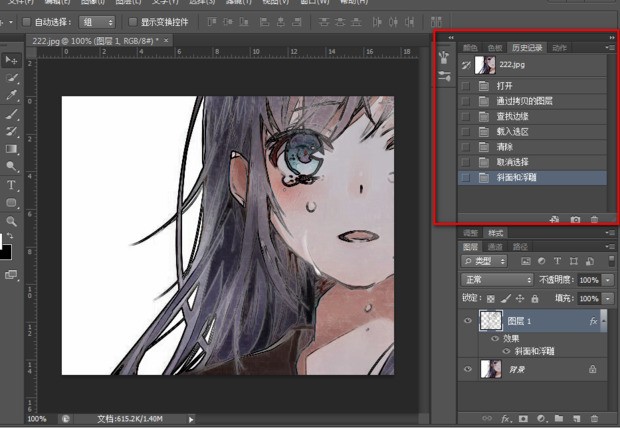Select the Type (T) tool
Screen dimensions: 620x428
point(12,186)
